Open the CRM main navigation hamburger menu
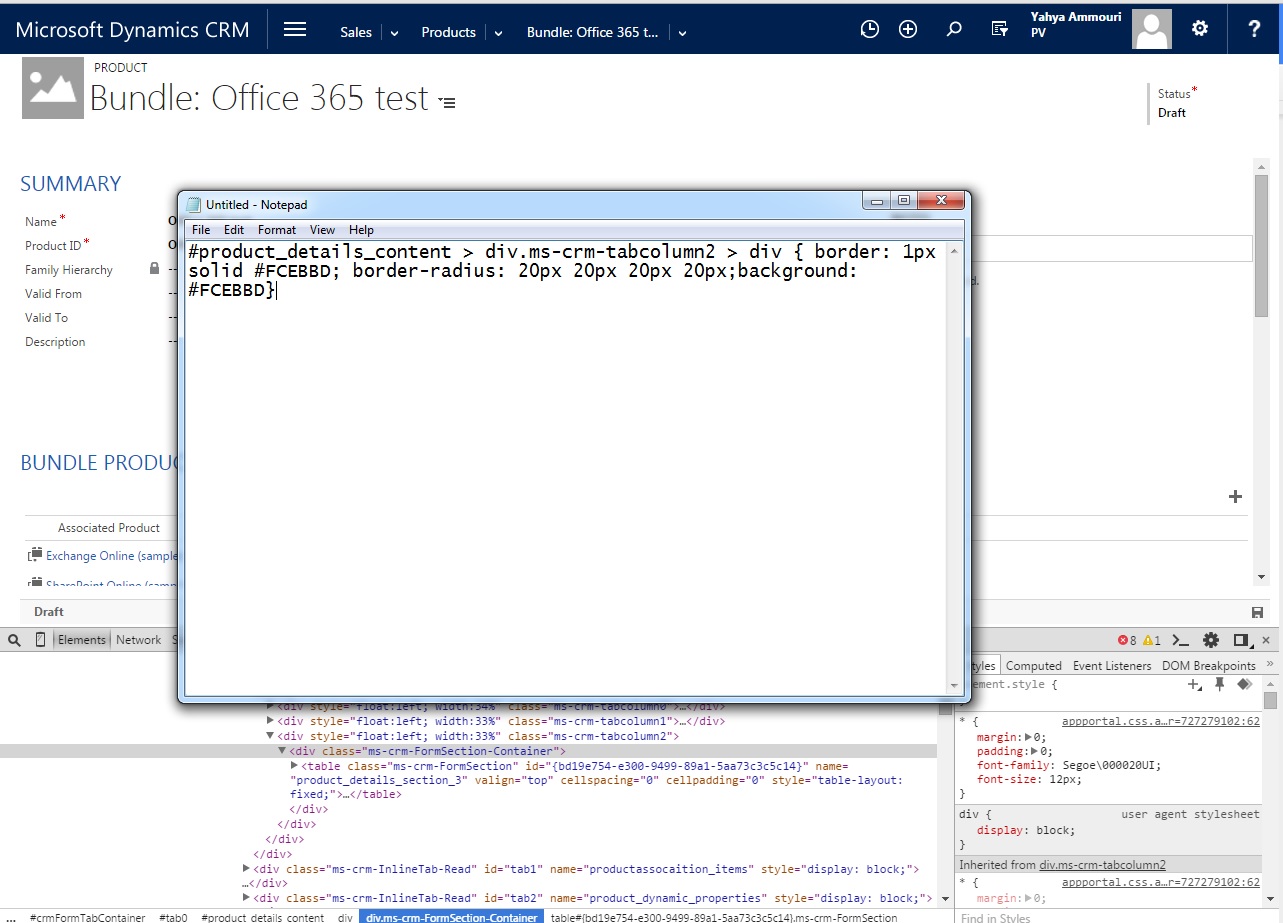This screenshot has width=1283, height=923. pyautogui.click(x=294, y=29)
